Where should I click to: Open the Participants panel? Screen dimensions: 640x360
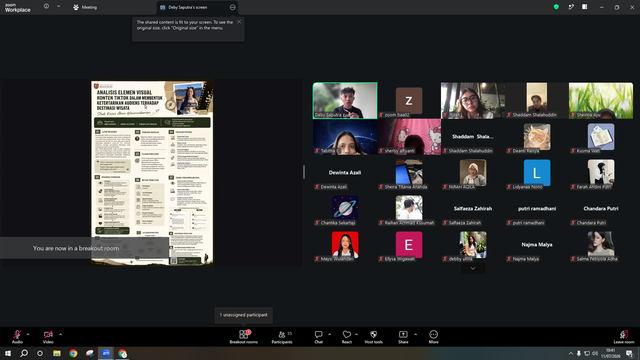click(x=282, y=337)
